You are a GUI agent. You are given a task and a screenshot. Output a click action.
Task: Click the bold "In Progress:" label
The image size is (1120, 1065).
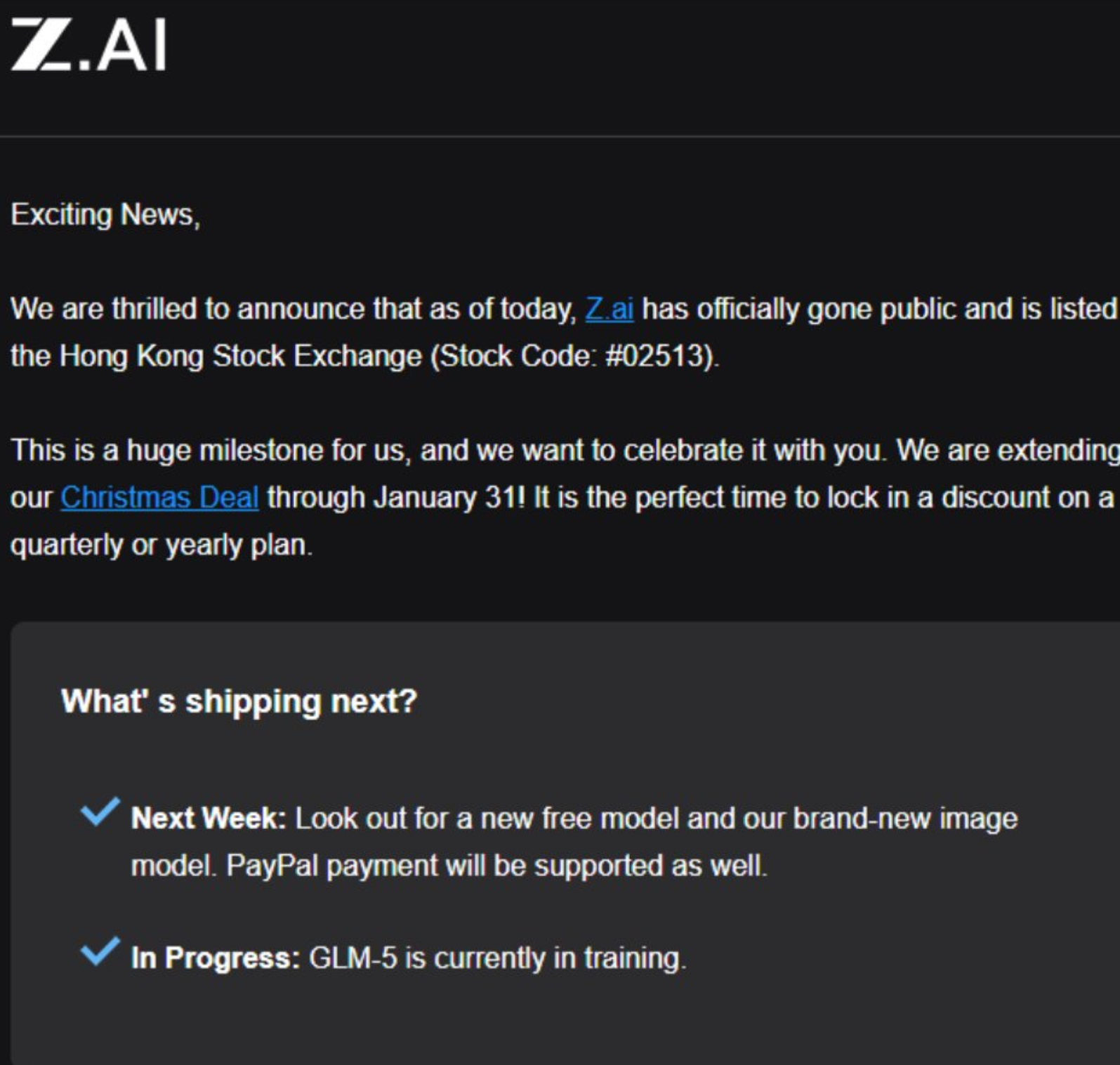click(216, 958)
